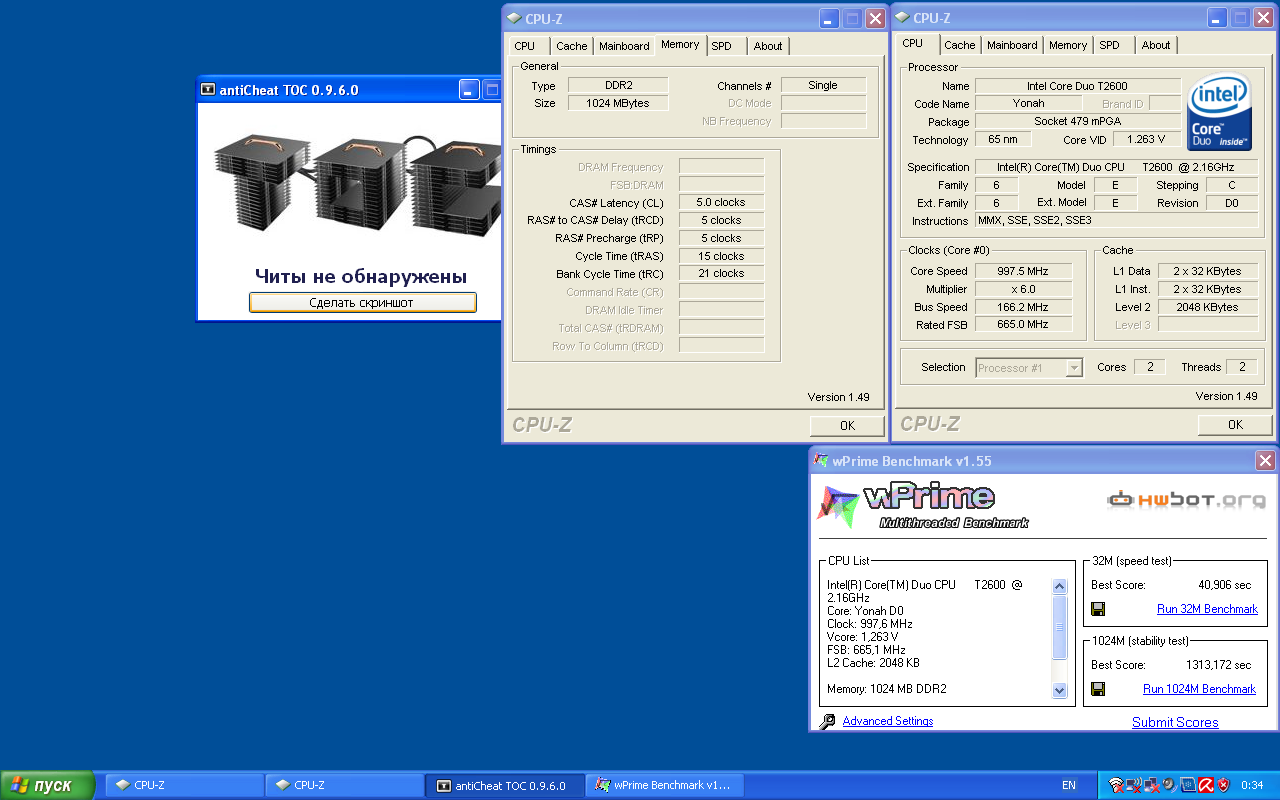This screenshot has width=1280, height=800.
Task: Click the TOC heatsink logo image
Action: (x=356, y=185)
